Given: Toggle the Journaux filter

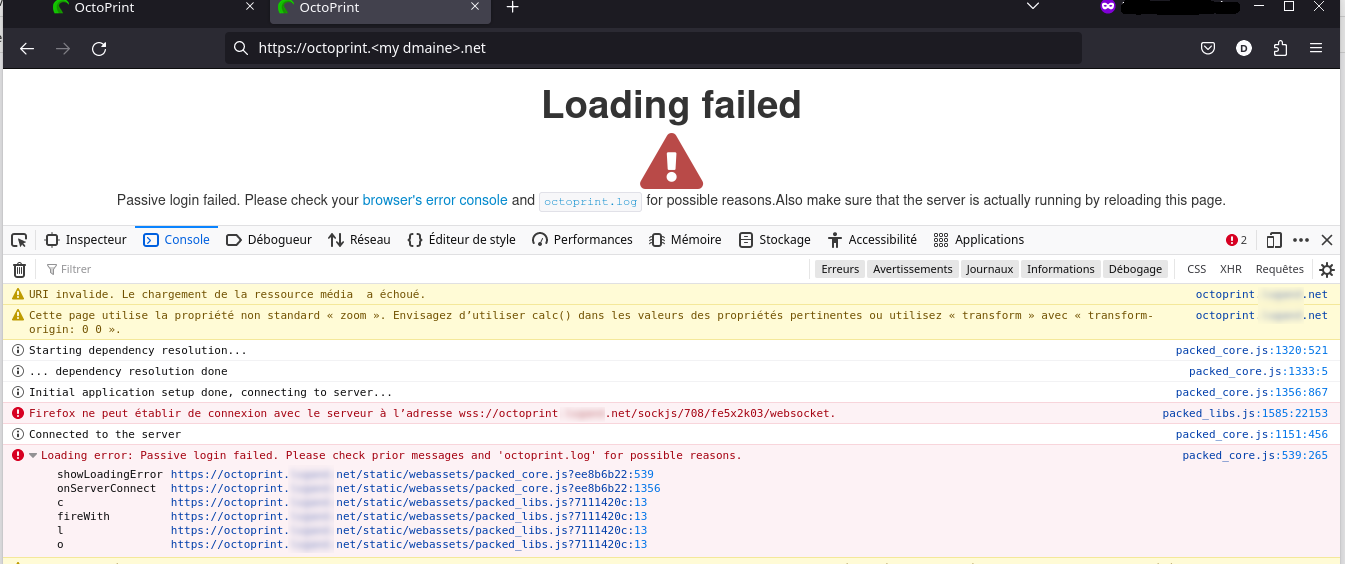Looking at the screenshot, I should (990, 269).
